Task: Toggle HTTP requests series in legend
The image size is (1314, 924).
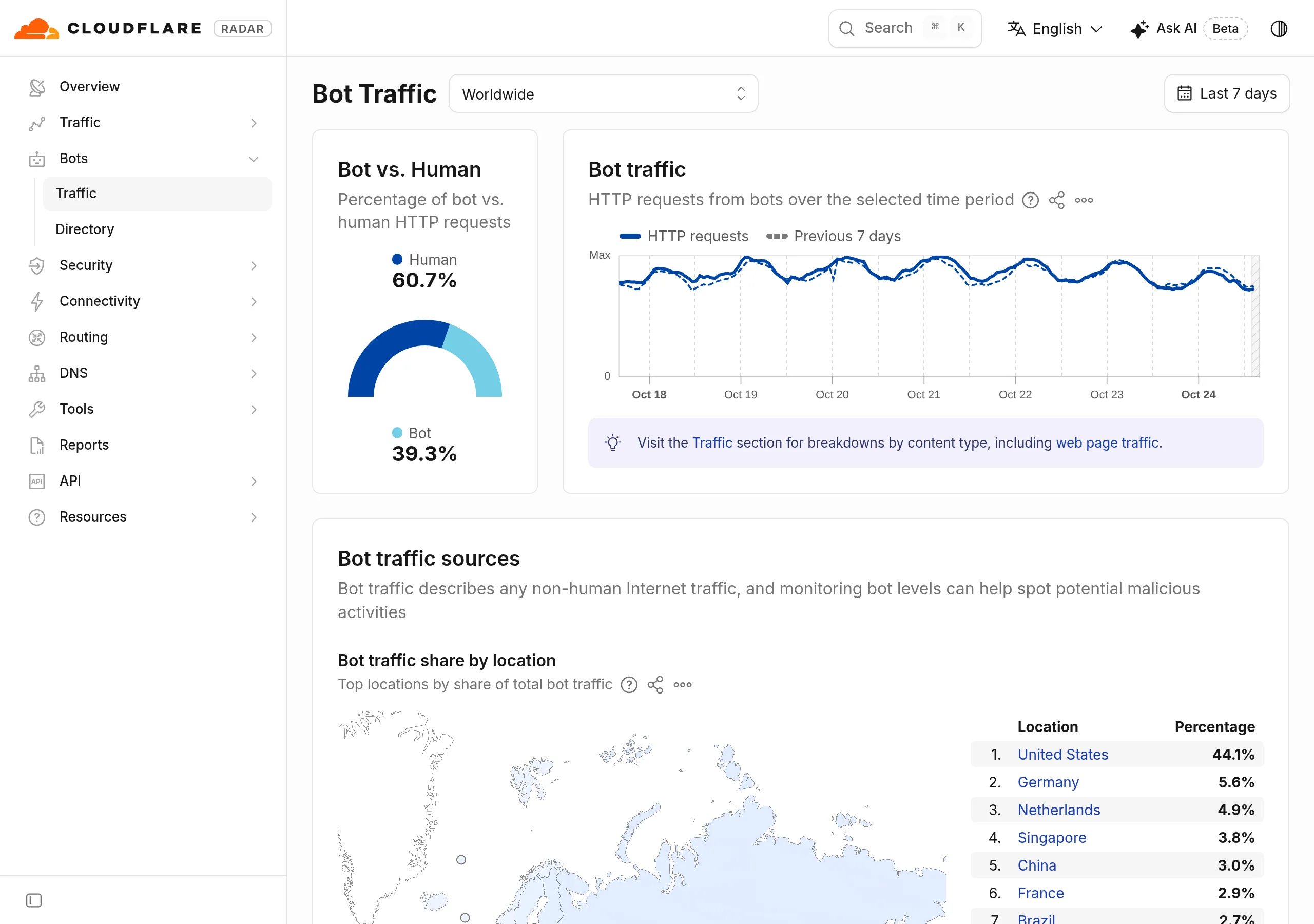Action: (684, 237)
